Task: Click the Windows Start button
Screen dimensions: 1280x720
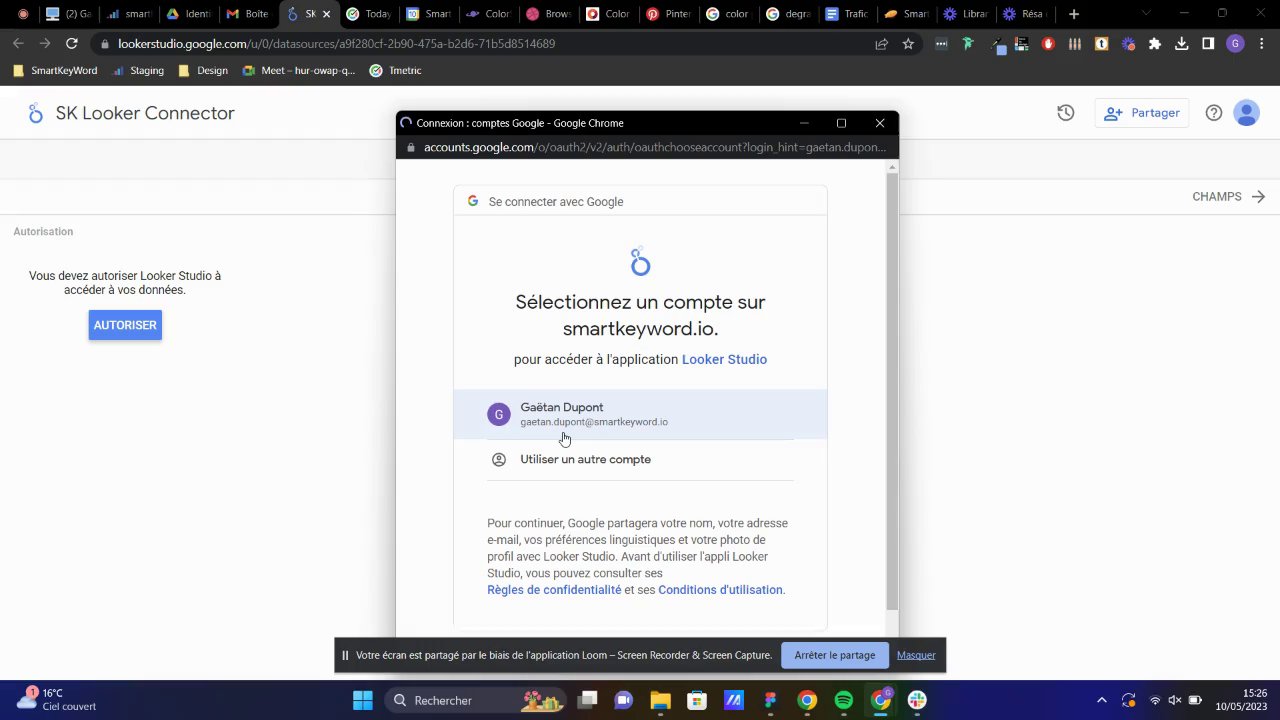Action: tap(363, 700)
